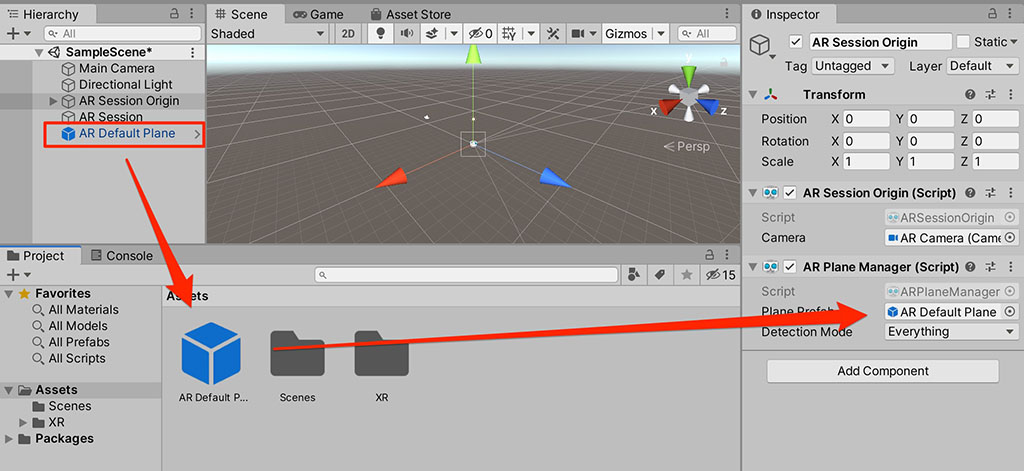Select Main Camera in Hierarchy
Screen dimensions: 1024x471
tap(116, 69)
